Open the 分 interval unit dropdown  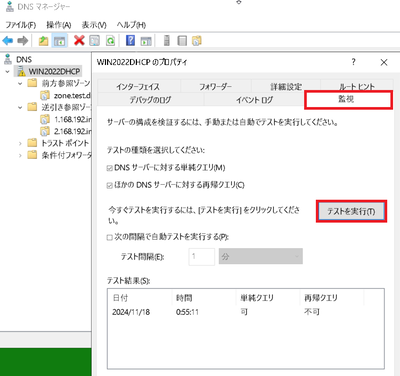261,256
